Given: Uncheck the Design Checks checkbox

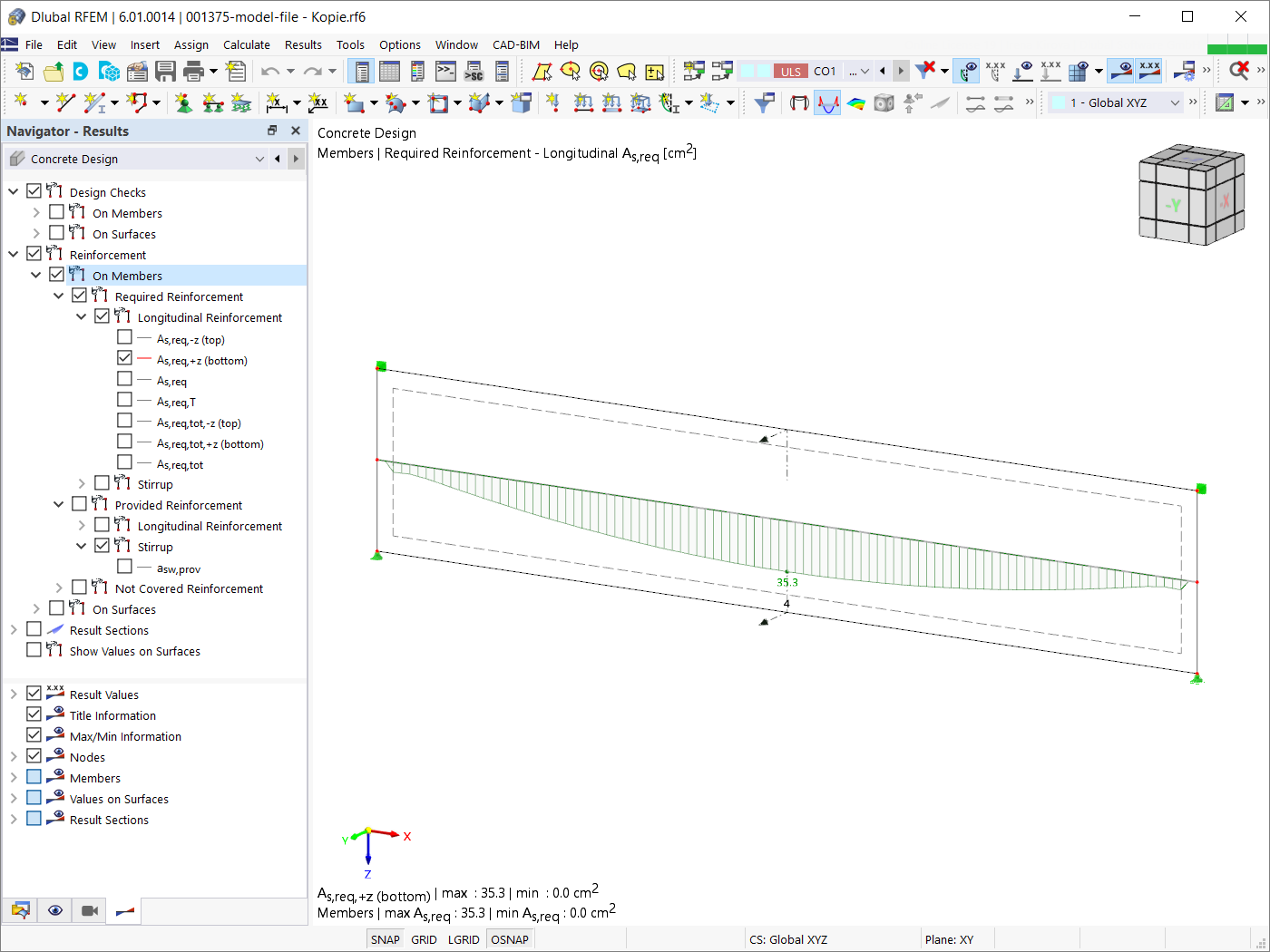Looking at the screenshot, I should point(34,190).
